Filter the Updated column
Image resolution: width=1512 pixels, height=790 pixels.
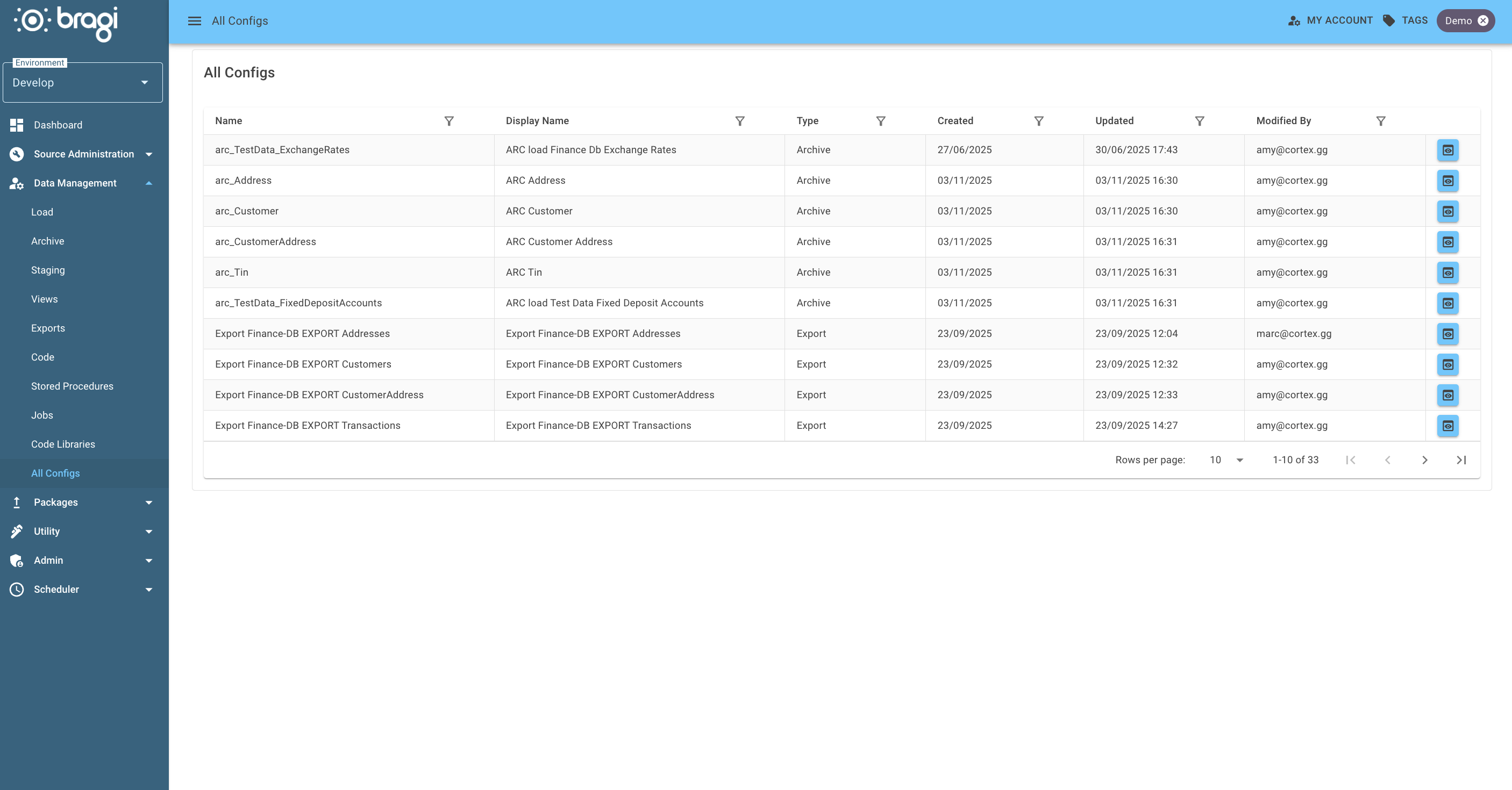[1200, 121]
